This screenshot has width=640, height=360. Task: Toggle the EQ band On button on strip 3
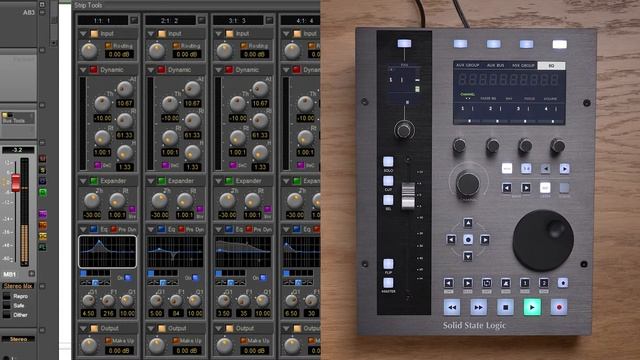point(264,278)
